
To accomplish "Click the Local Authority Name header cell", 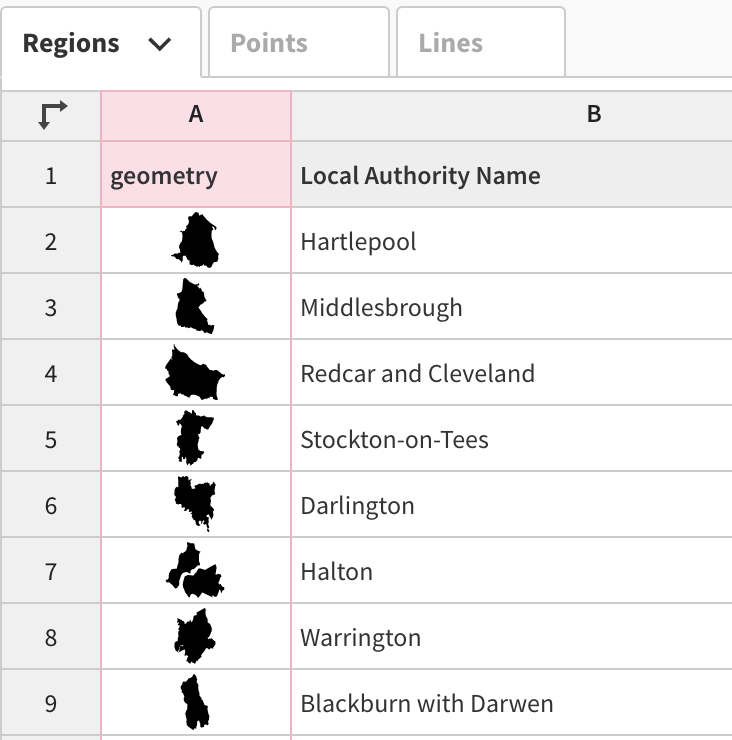I will (420, 177).
